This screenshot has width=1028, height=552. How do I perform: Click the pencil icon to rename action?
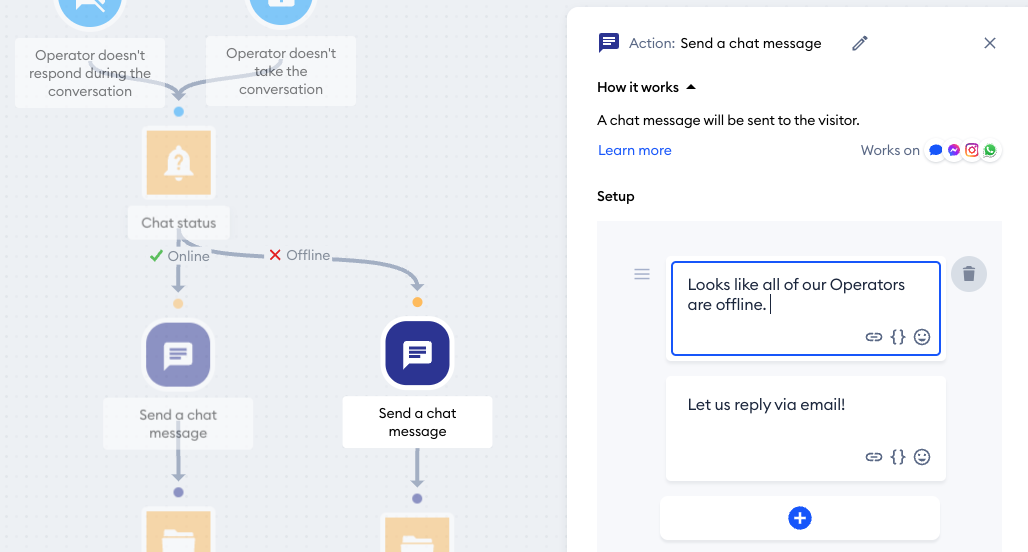(x=860, y=43)
